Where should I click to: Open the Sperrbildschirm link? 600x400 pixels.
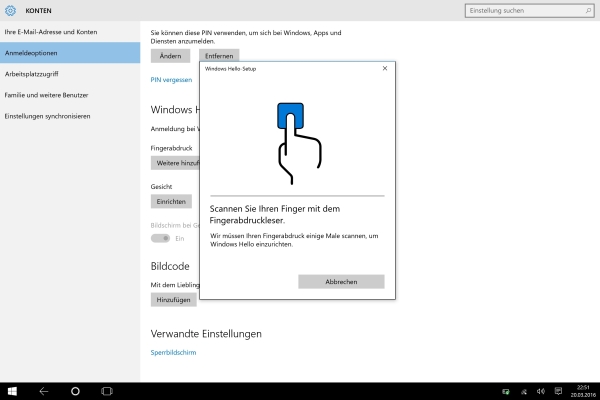[173, 353]
